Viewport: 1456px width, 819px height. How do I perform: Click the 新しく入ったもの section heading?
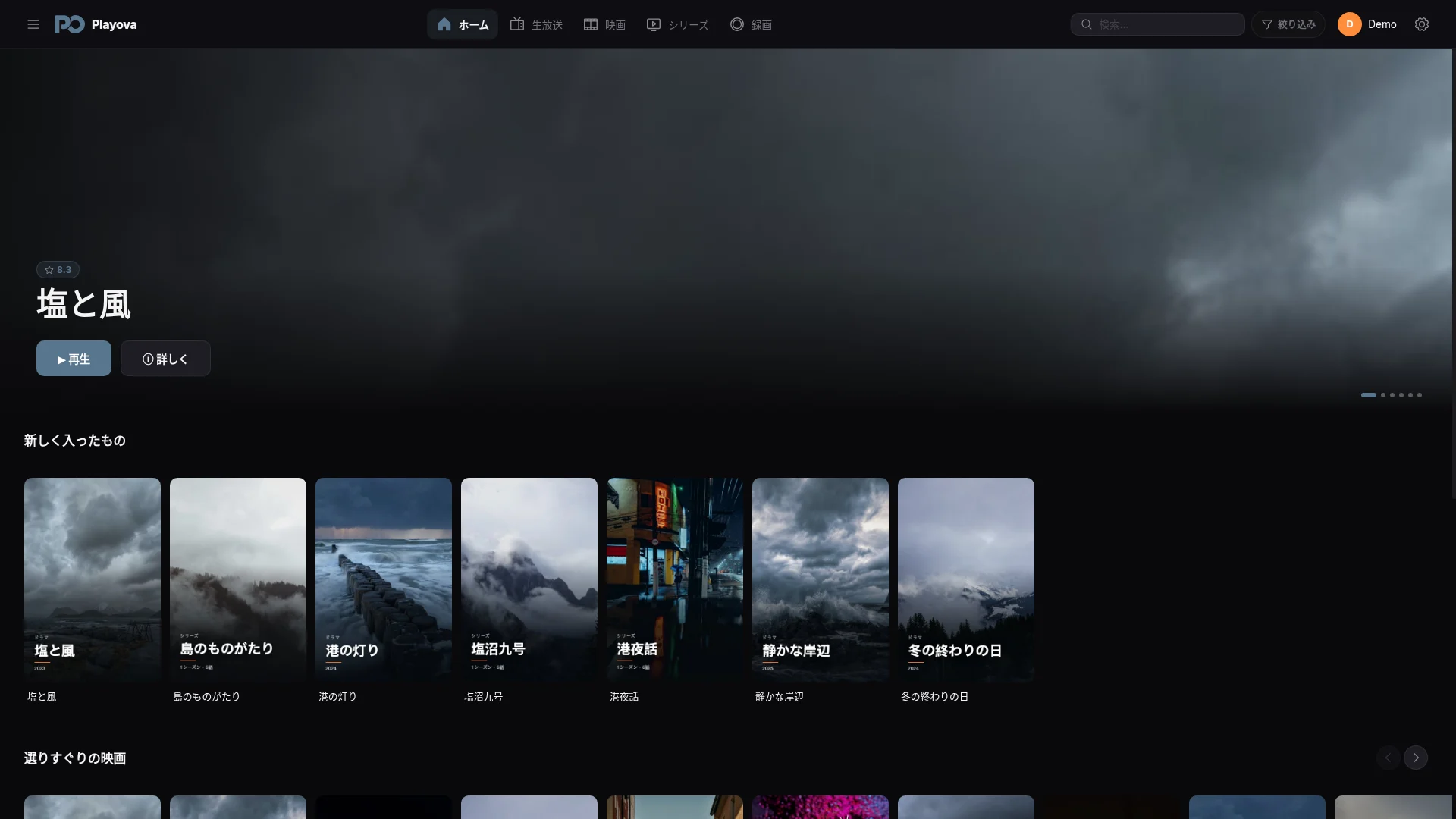coord(75,441)
